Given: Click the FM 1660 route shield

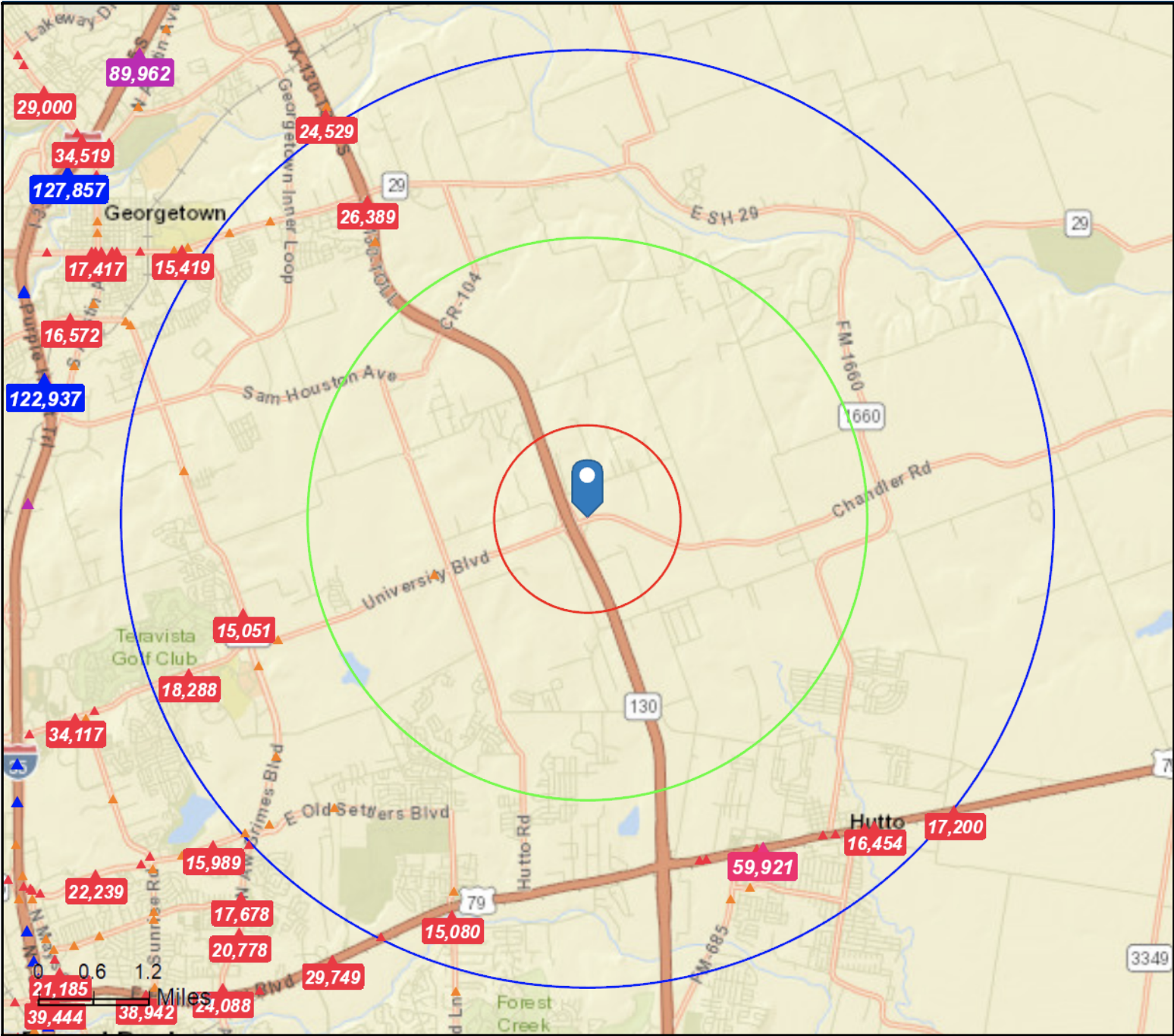Looking at the screenshot, I should (x=862, y=416).
